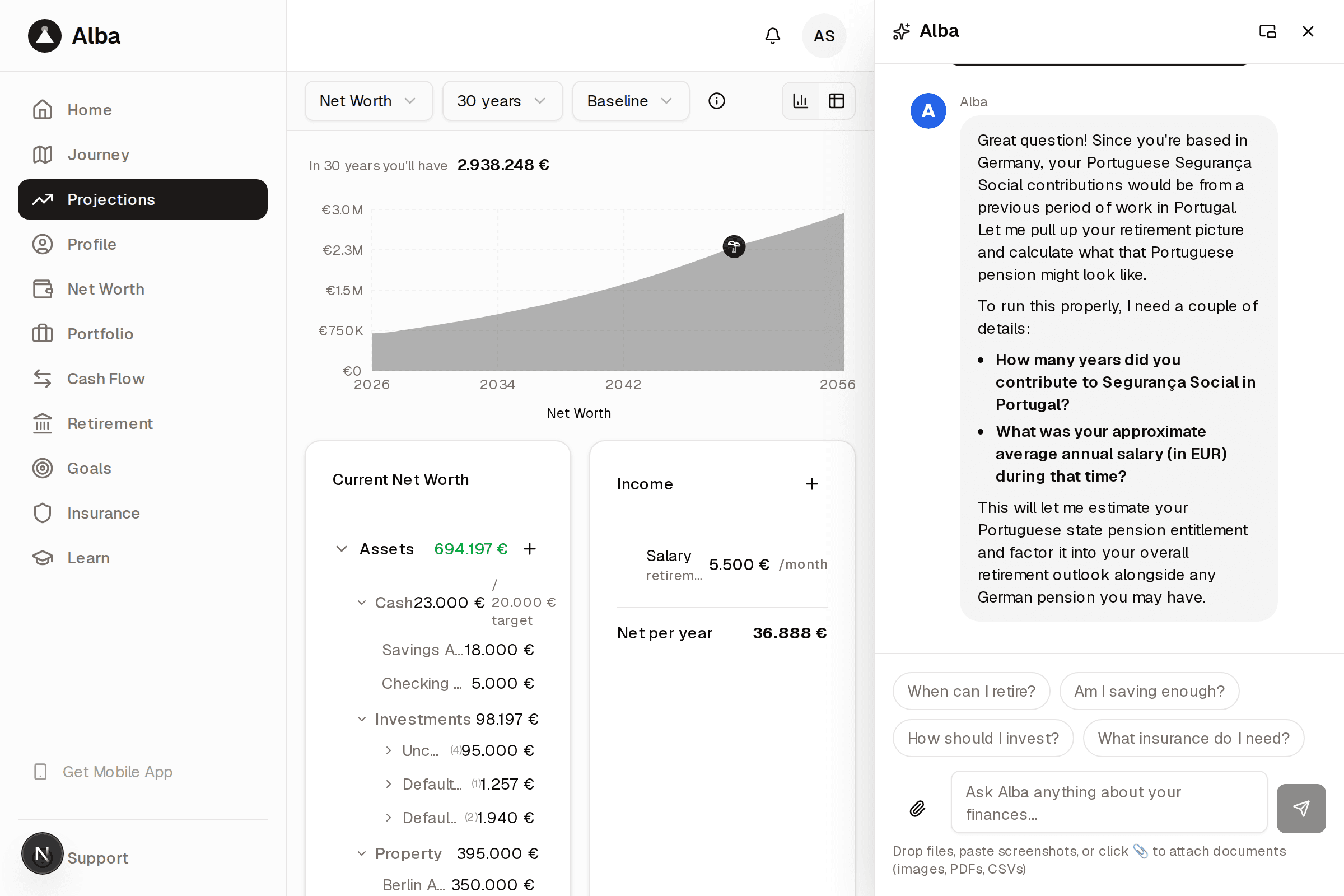
Task: Click the Insurance shield icon
Action: 43,513
